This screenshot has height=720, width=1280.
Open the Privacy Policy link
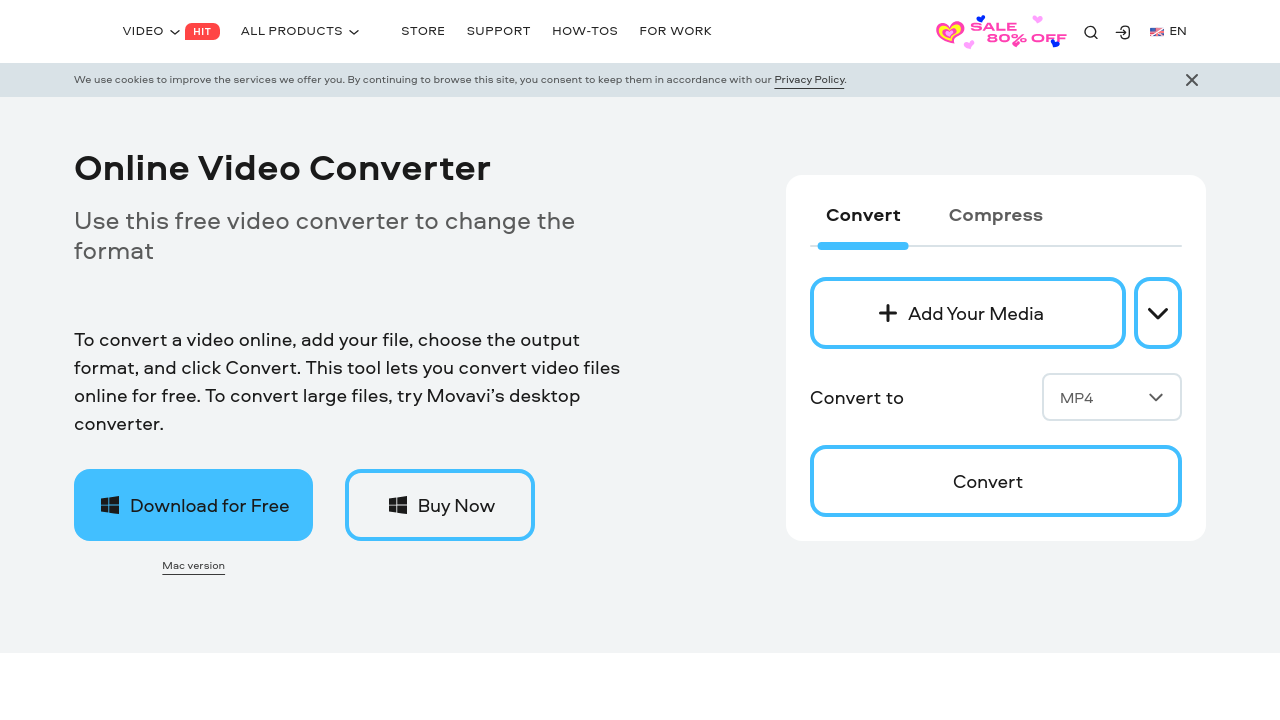(809, 80)
